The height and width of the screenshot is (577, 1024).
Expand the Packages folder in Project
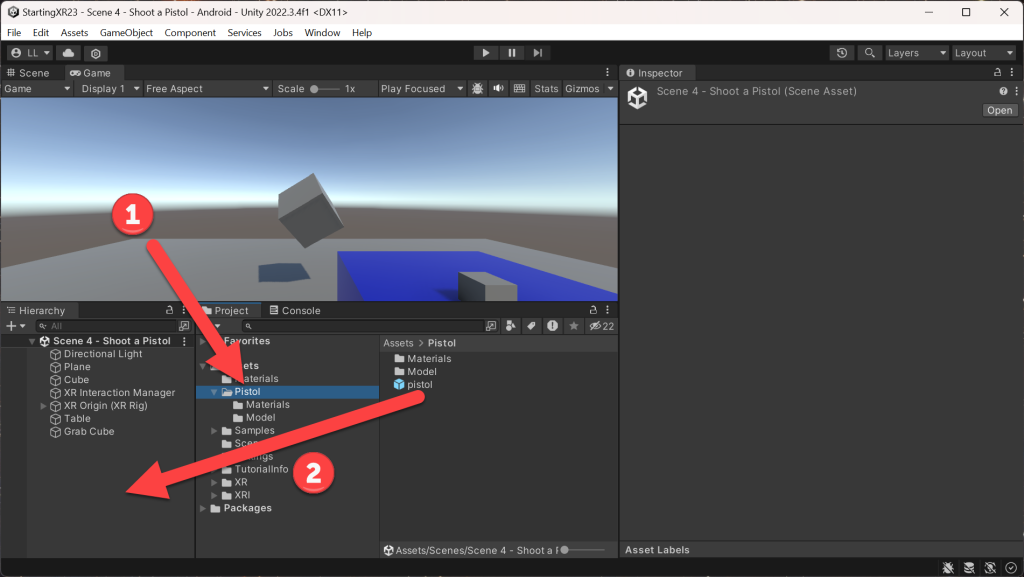[202, 508]
